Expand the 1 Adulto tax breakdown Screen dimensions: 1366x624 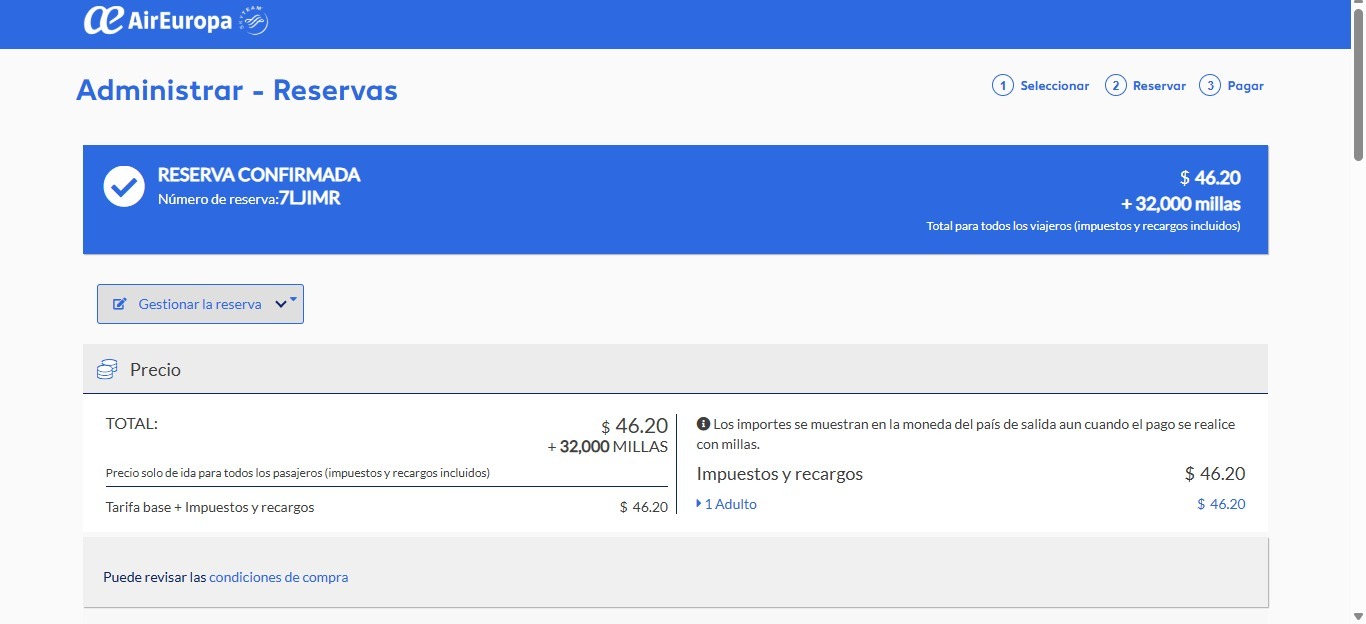[727, 504]
